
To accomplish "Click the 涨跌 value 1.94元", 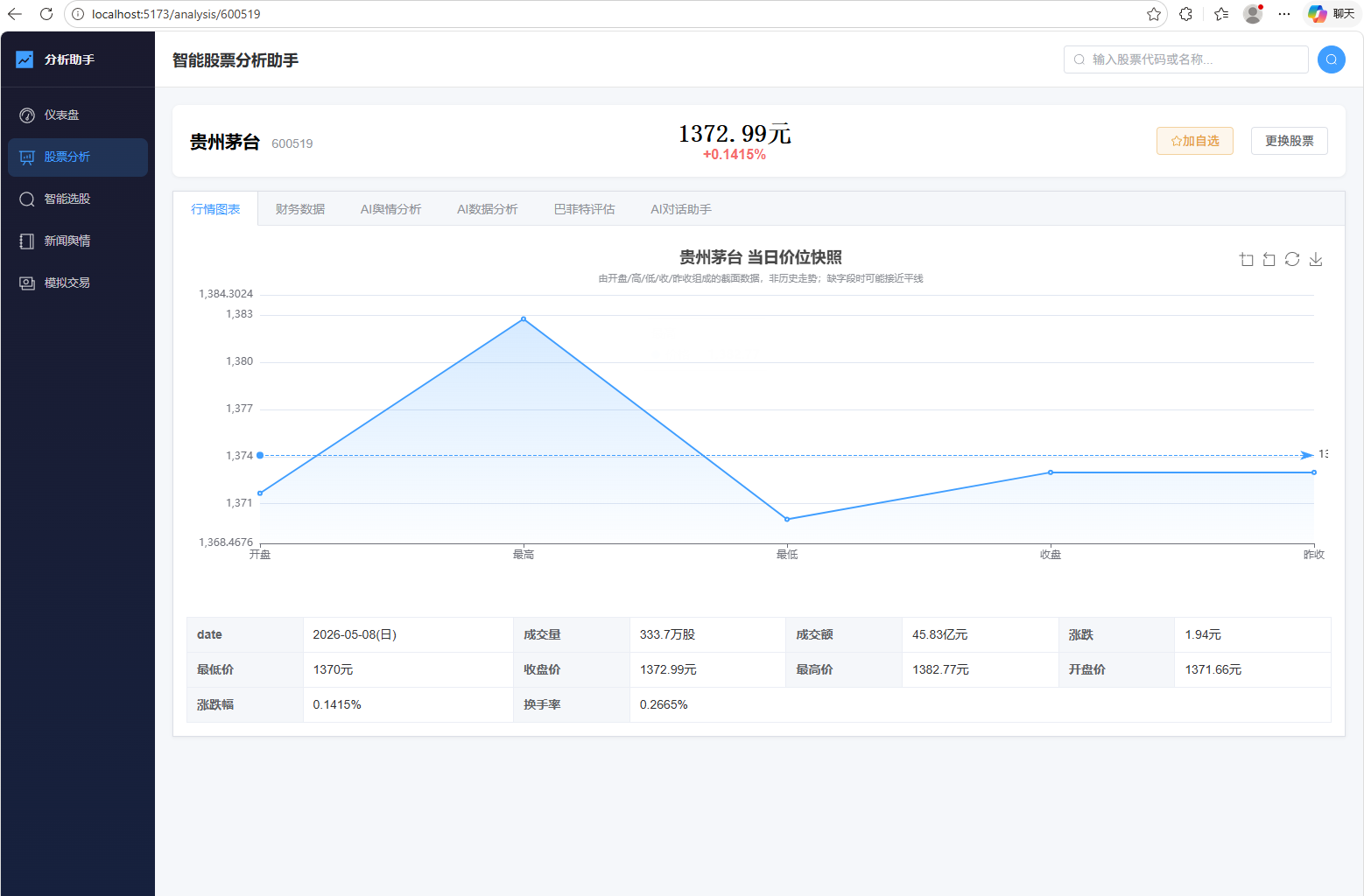I will point(1203,635).
